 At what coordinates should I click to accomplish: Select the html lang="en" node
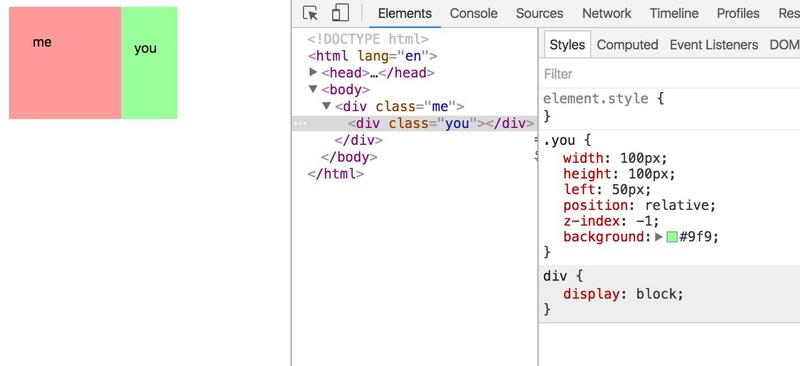[x=372, y=56]
